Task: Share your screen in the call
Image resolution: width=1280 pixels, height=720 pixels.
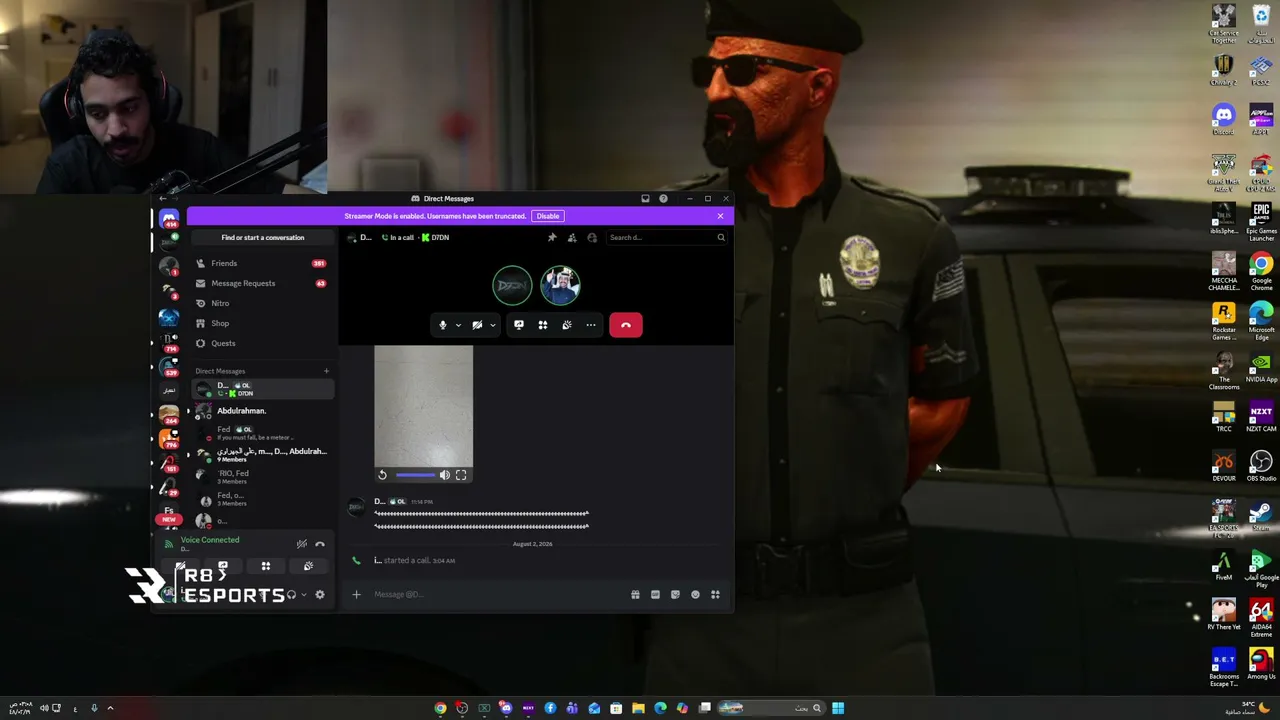Action: [x=518, y=325]
